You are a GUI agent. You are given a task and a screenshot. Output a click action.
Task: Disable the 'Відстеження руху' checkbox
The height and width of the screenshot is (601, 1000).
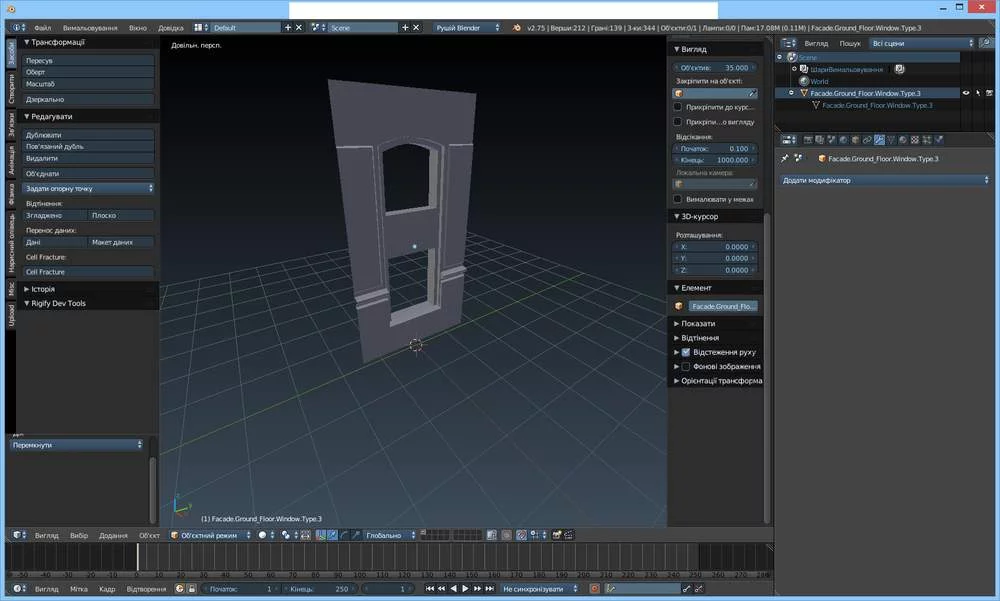pos(686,352)
